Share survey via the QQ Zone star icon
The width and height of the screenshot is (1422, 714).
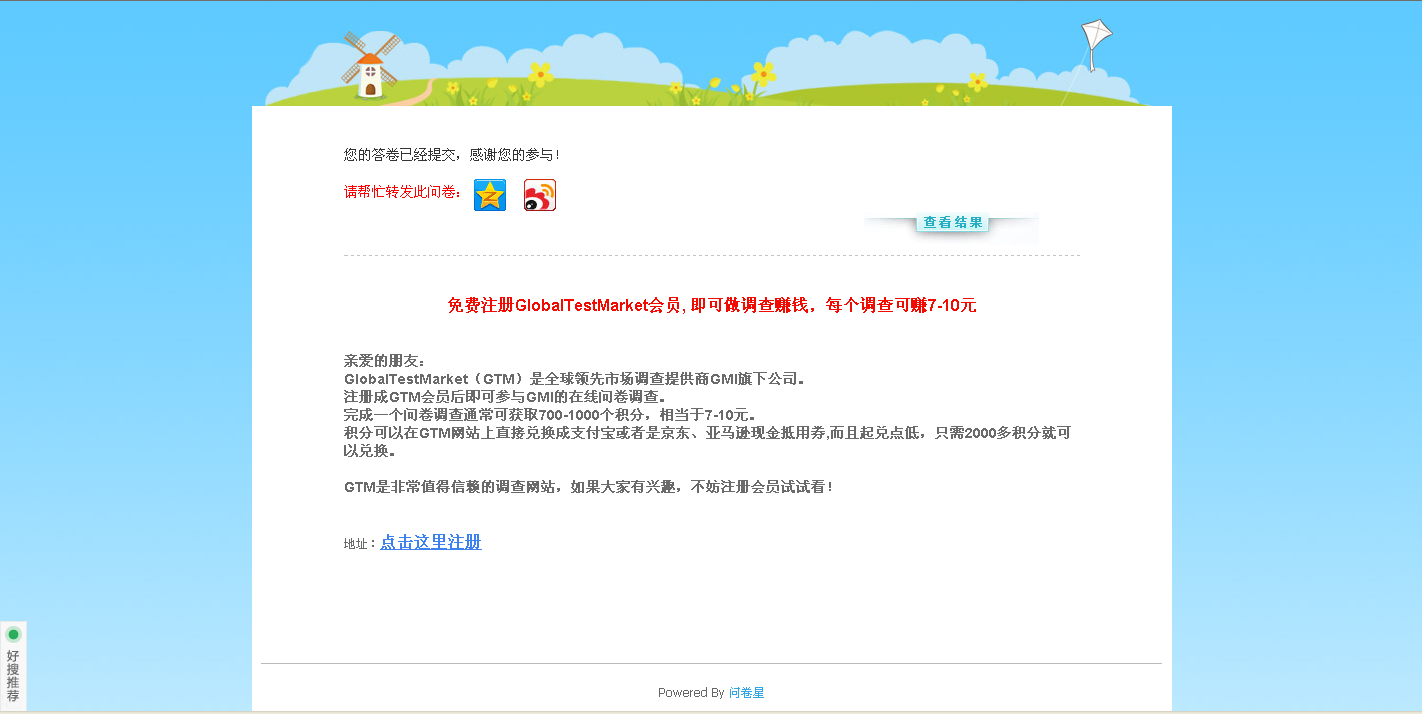[490, 195]
